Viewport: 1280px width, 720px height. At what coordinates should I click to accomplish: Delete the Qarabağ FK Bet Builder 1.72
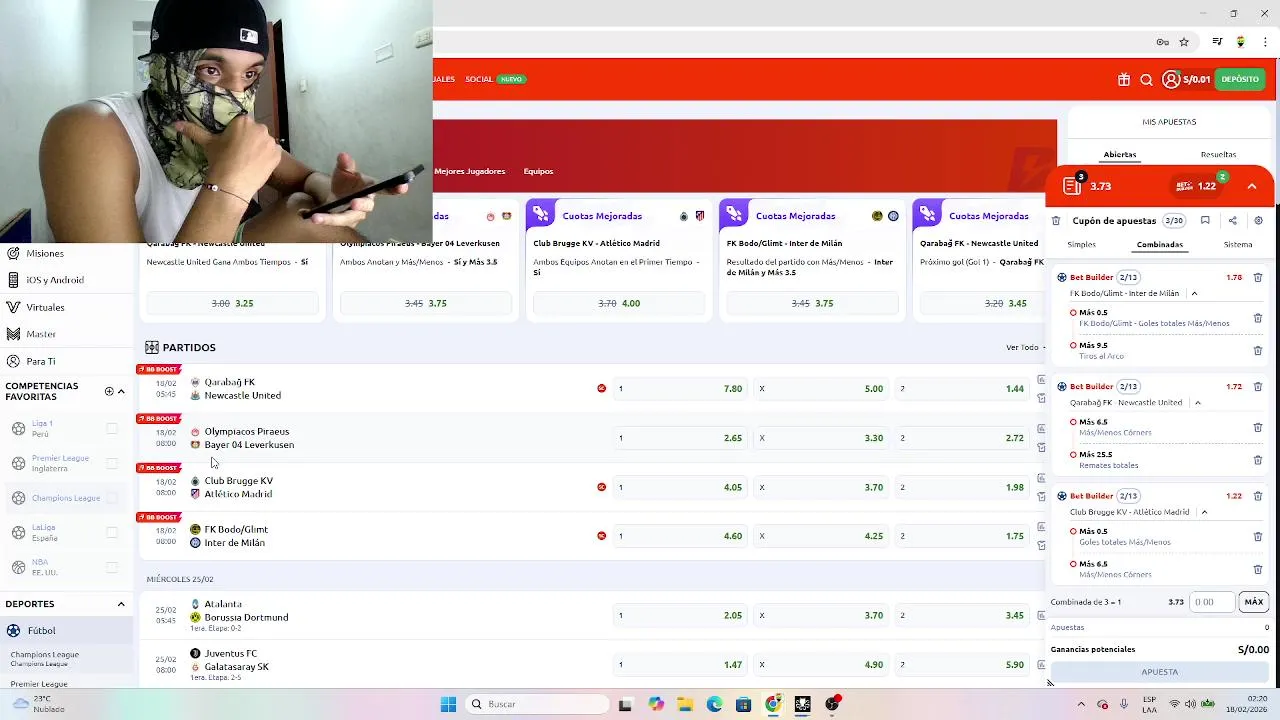tap(1258, 387)
